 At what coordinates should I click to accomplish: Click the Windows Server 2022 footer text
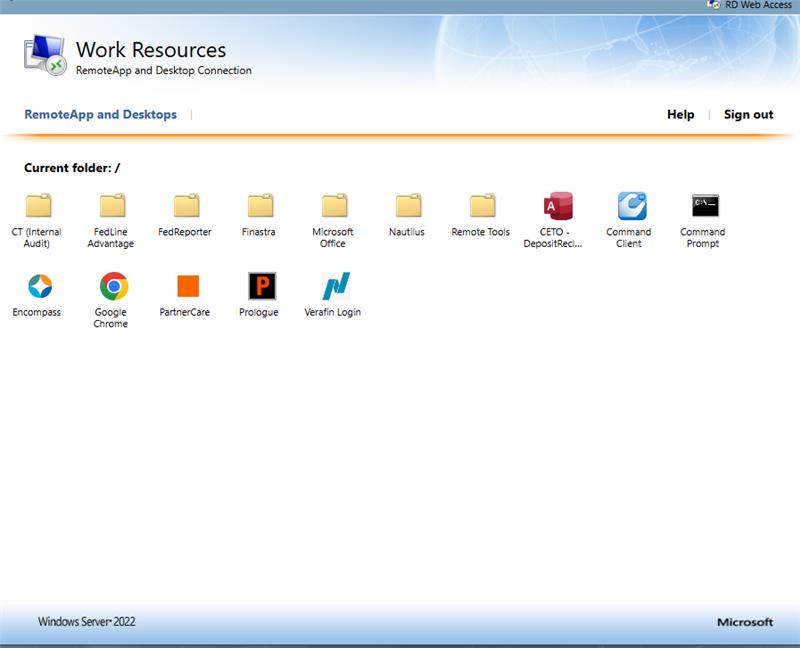[87, 621]
